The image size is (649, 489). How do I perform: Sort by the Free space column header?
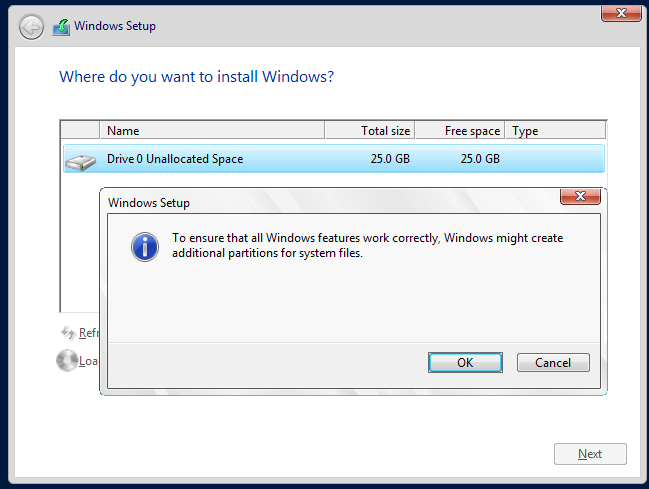coord(460,131)
